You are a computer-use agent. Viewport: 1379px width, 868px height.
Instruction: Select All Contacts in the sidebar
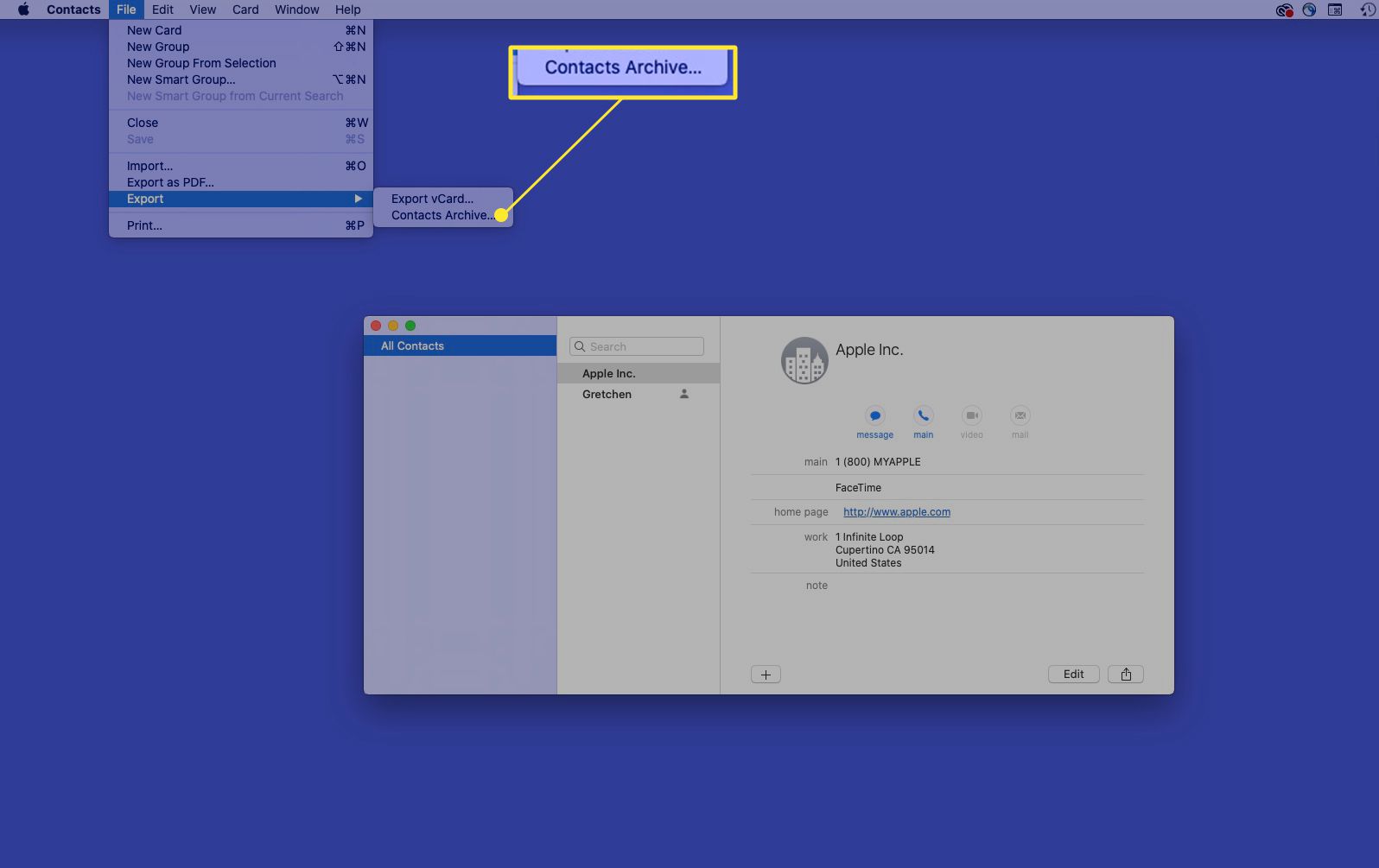[x=460, y=345]
